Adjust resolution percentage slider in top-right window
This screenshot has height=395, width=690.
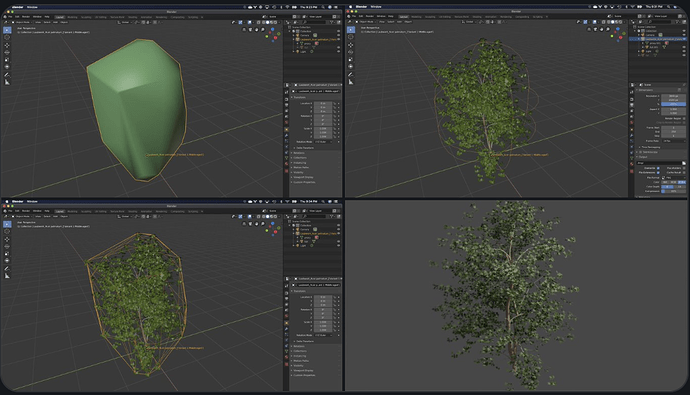click(x=673, y=104)
